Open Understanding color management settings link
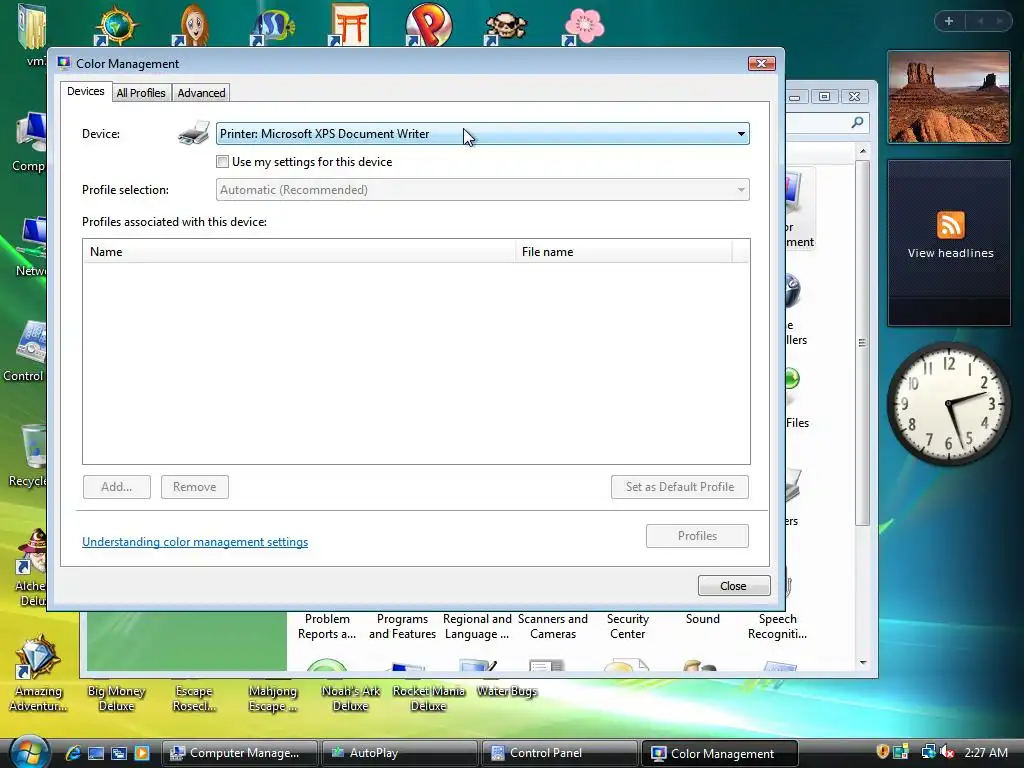The height and width of the screenshot is (768, 1024). click(x=195, y=542)
